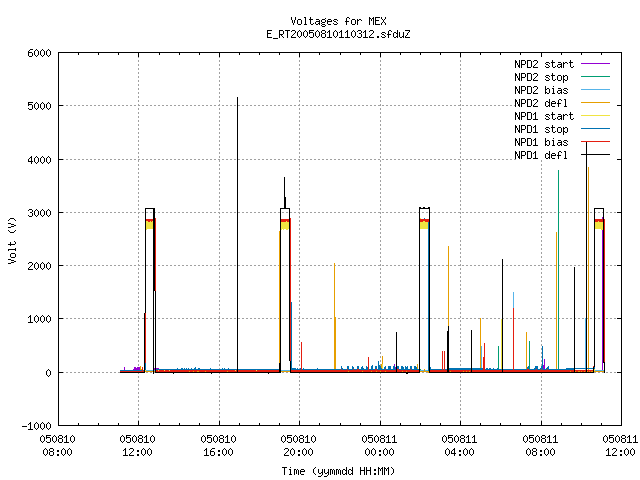Image resolution: width=640 pixels, height=480 pixels.
Task: Click the '050810 20:00' x-axis label
Action: point(298,445)
